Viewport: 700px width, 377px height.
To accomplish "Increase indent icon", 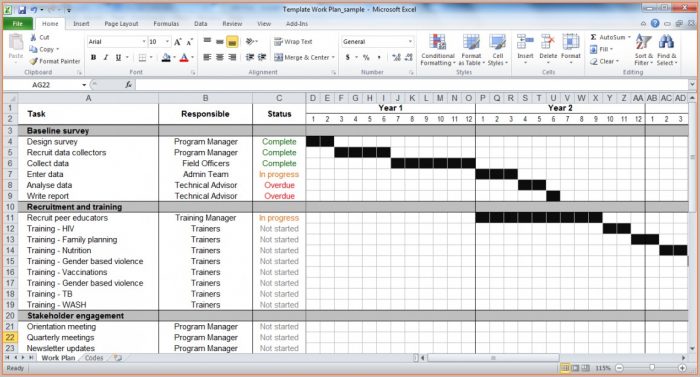I will click(x=262, y=57).
